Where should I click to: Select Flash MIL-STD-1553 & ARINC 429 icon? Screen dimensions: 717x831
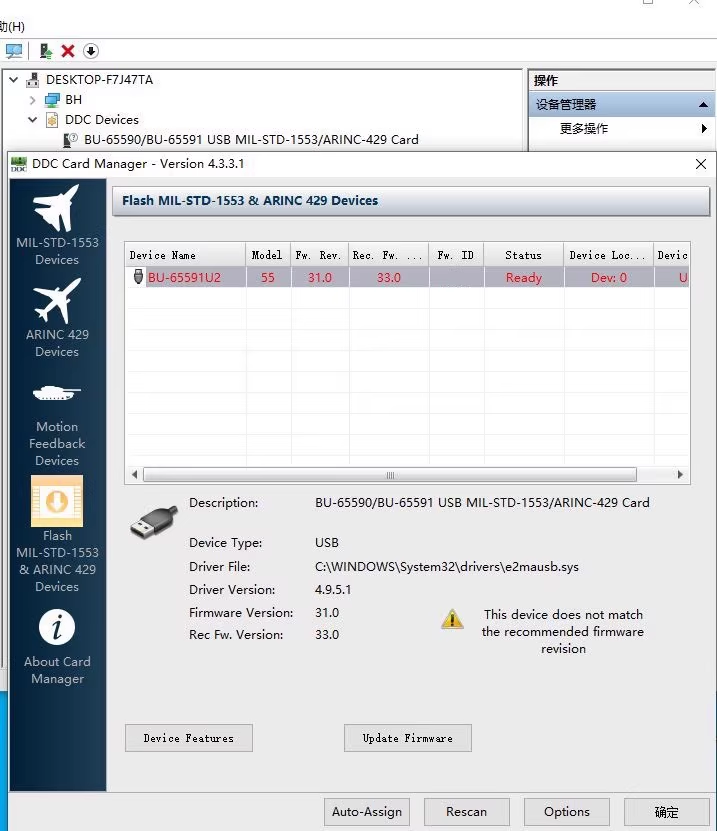pyautogui.click(x=57, y=501)
